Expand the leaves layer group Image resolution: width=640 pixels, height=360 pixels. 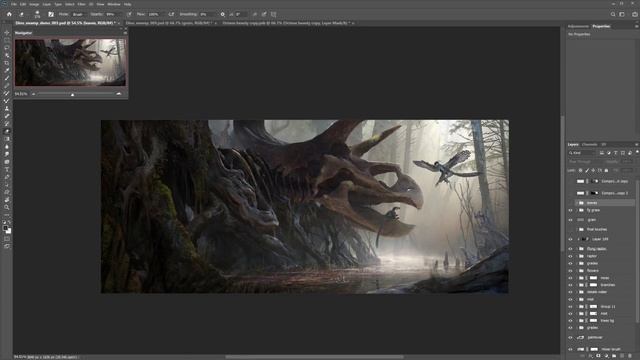pos(577,203)
